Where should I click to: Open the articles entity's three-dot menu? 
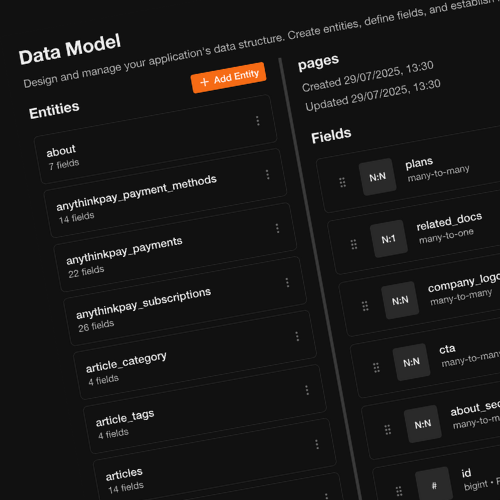click(317, 444)
